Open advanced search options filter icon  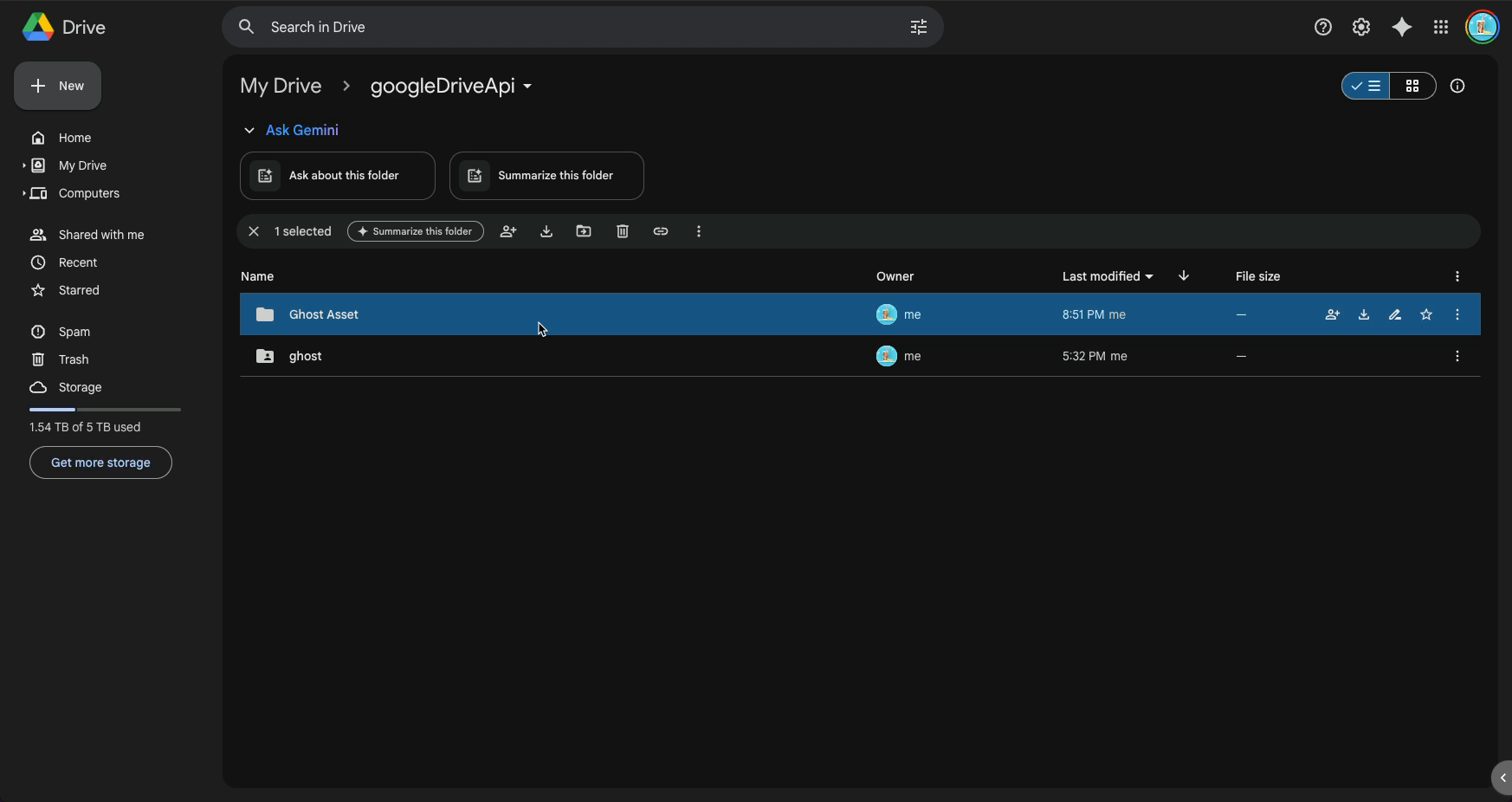click(x=919, y=27)
